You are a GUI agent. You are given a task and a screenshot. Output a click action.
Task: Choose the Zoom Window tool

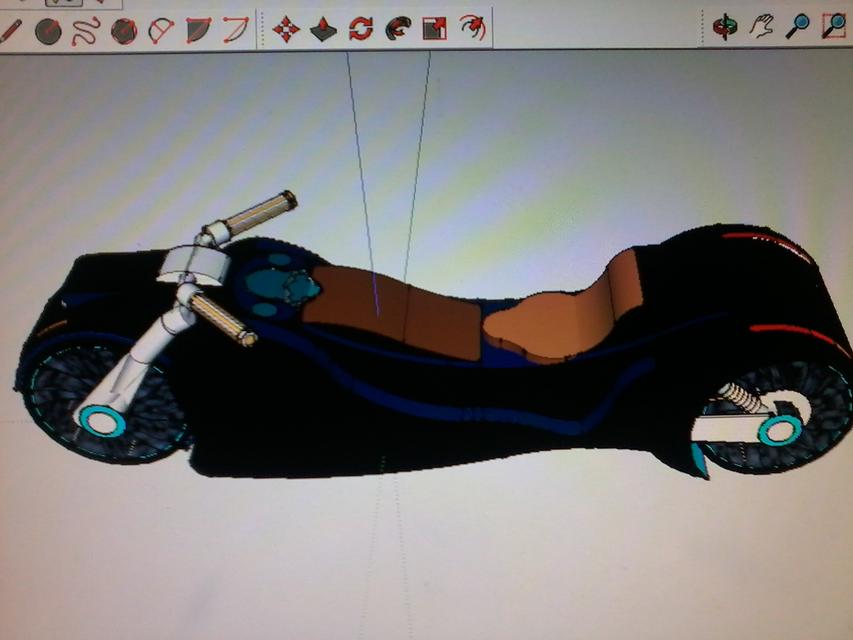(833, 26)
